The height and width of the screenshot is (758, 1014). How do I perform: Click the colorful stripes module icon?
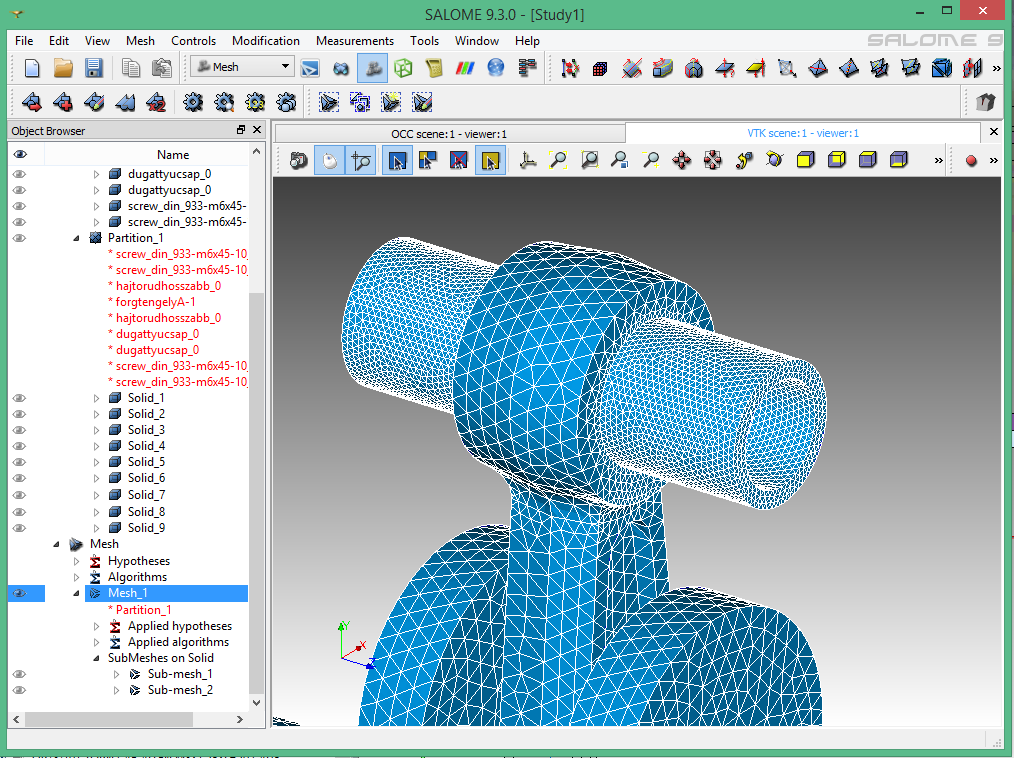pyautogui.click(x=465, y=68)
